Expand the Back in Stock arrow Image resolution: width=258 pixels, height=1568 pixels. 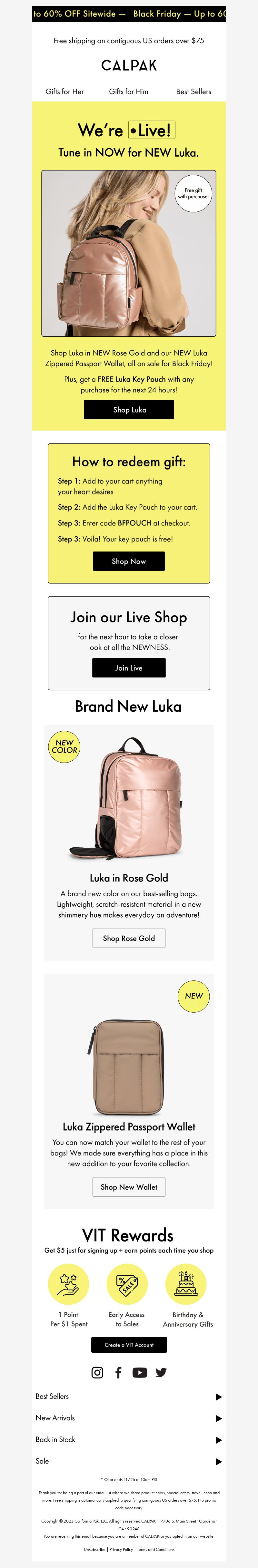219,1440
